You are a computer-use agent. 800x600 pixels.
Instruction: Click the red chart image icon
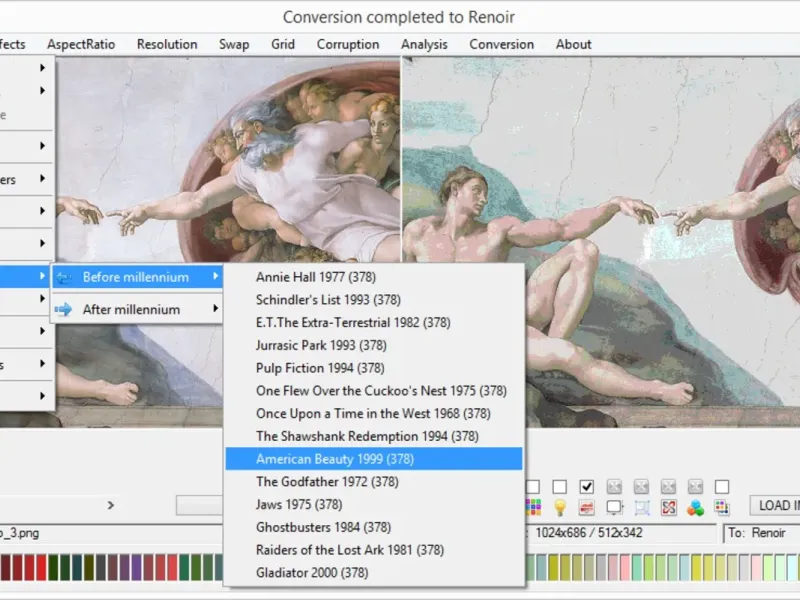click(x=587, y=507)
